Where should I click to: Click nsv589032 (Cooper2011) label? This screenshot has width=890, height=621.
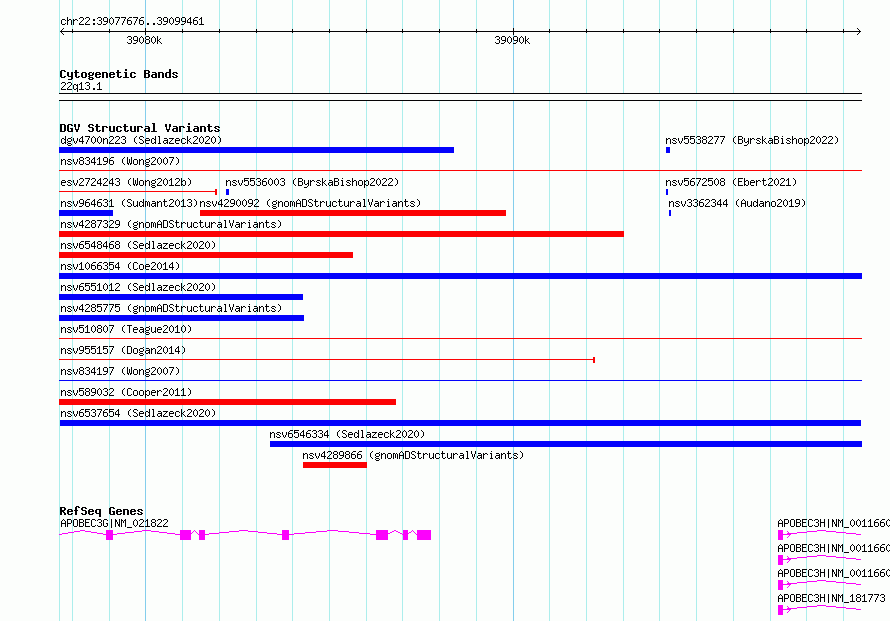[x=126, y=392]
